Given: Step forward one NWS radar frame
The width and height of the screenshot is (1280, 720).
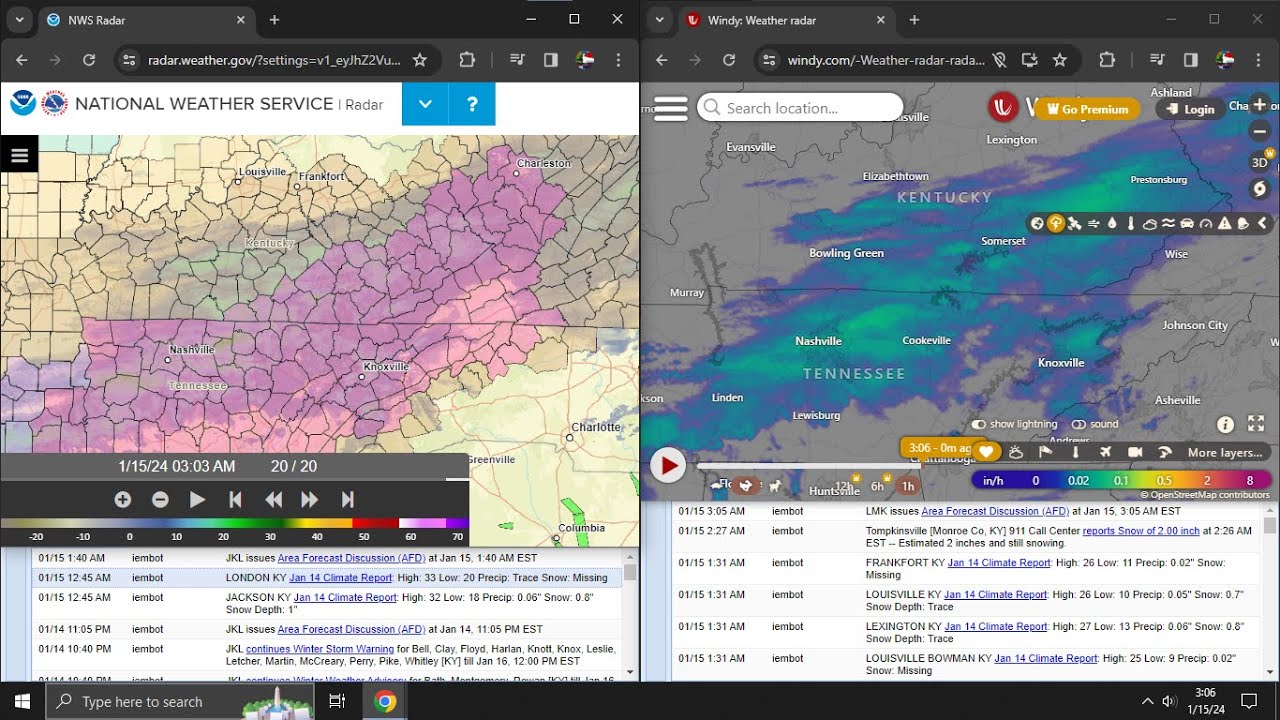Looking at the screenshot, I should pos(310,499).
